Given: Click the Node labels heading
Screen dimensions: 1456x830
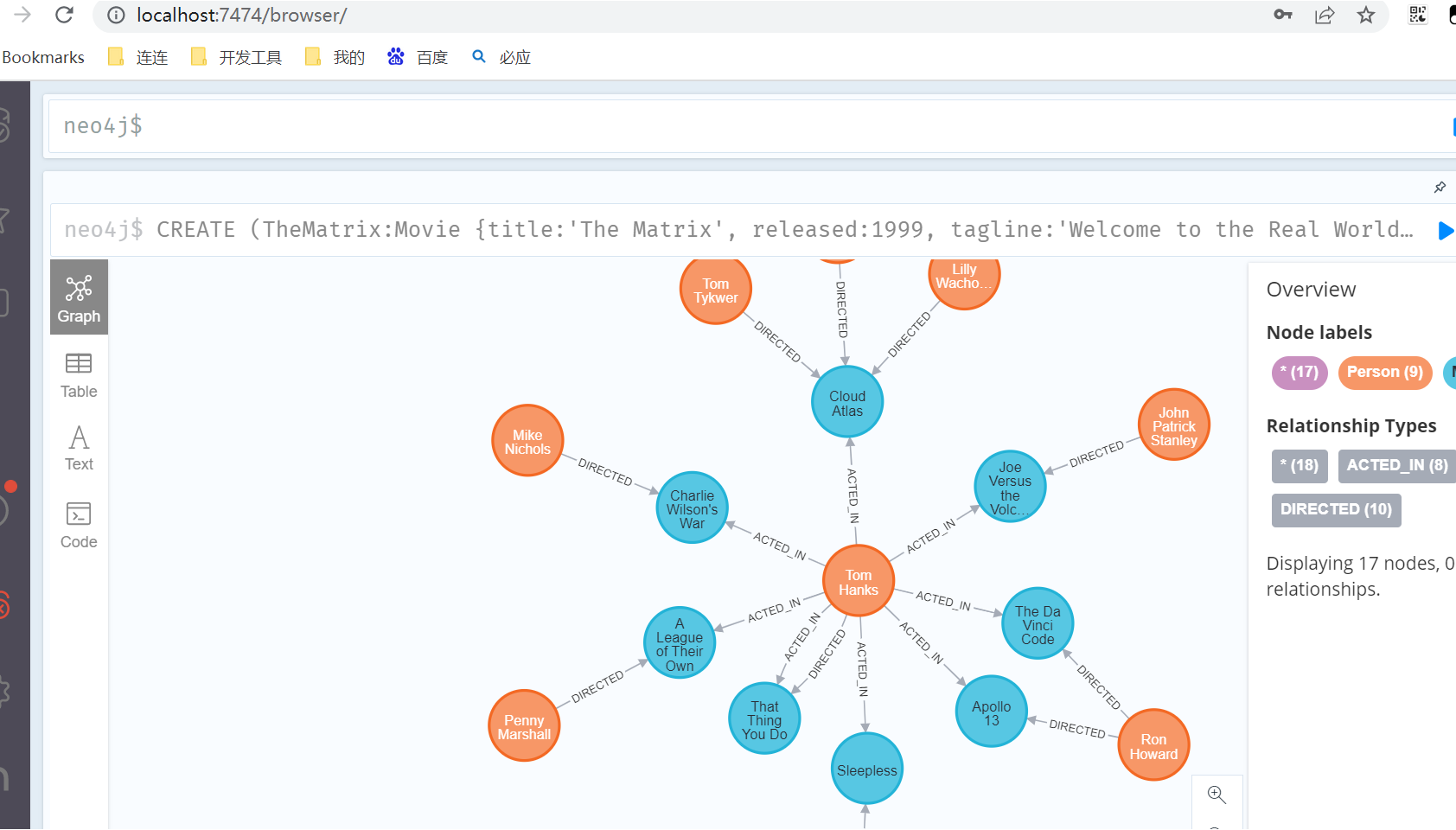Looking at the screenshot, I should [x=1319, y=333].
